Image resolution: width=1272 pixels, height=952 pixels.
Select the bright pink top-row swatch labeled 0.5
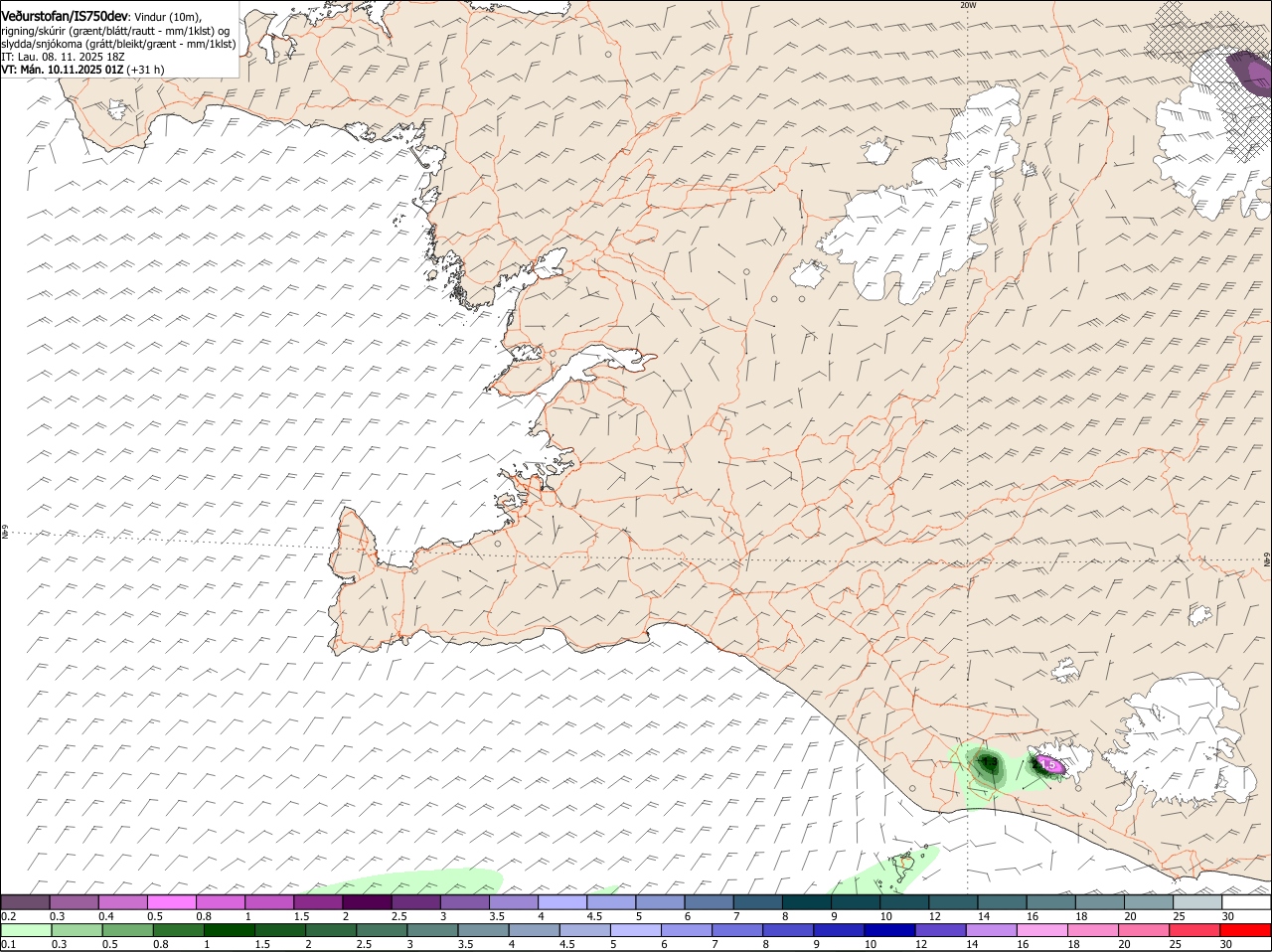[x=172, y=902]
